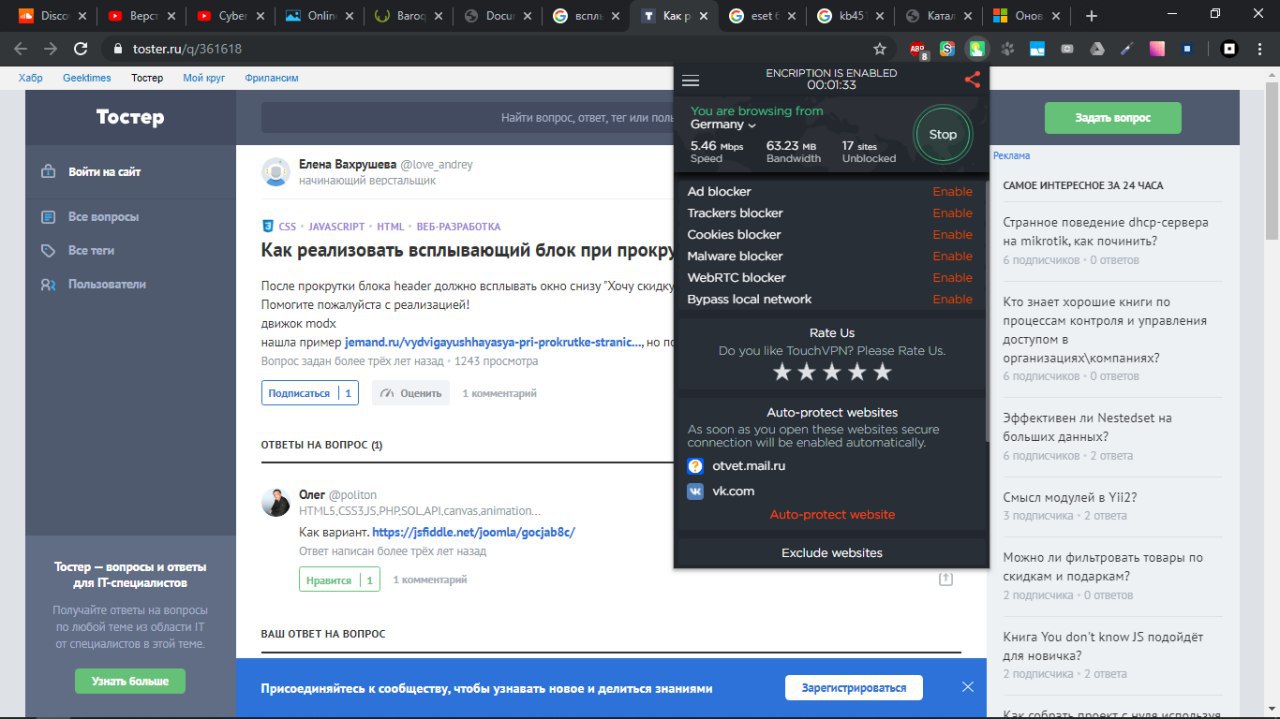Rate TouchVPN with the first star
The width and height of the screenshot is (1280, 719).
[x=782, y=372]
